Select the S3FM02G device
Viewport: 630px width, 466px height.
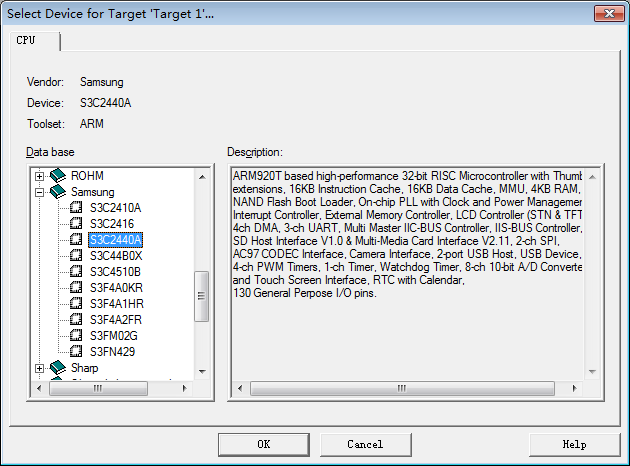coord(114,335)
